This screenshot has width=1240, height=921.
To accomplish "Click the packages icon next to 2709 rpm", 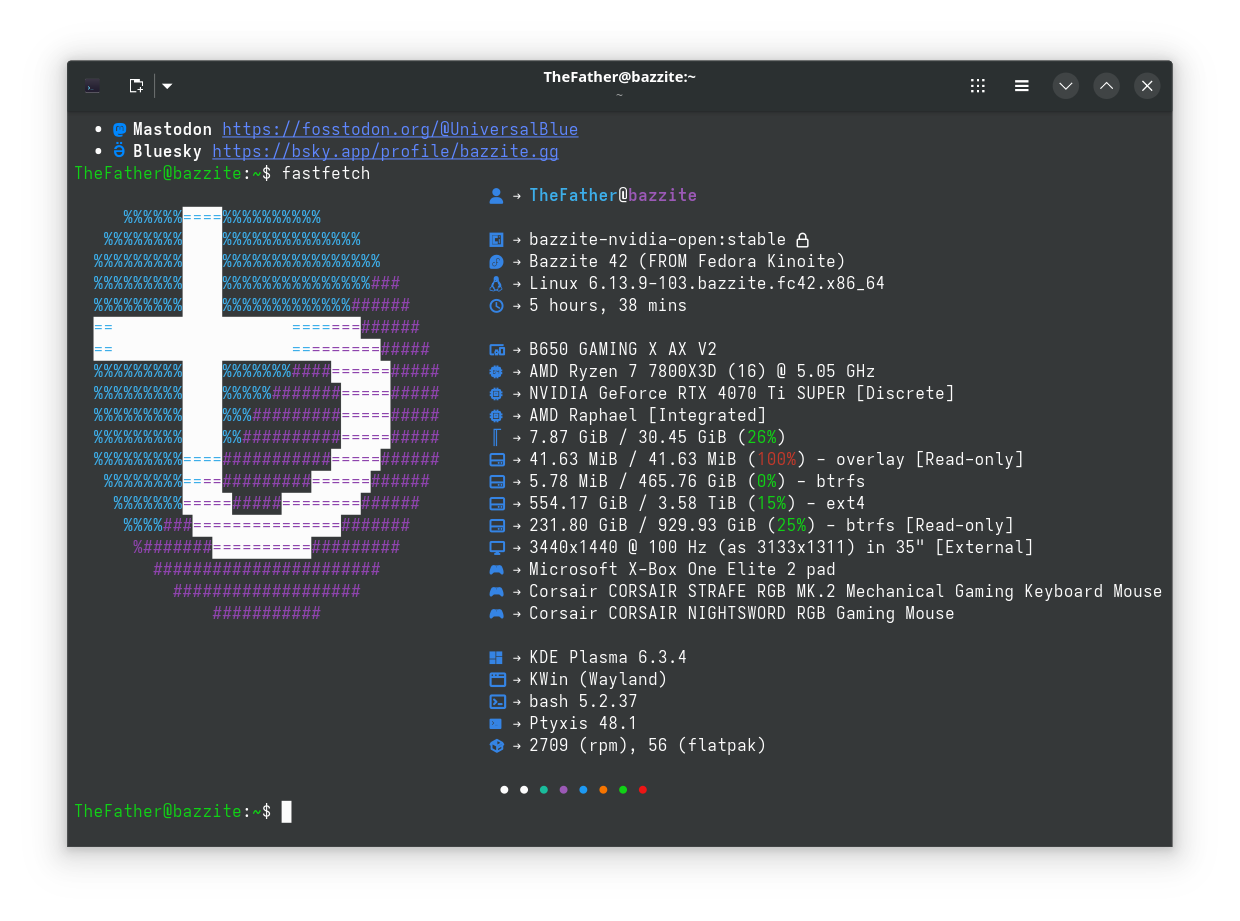I will coord(496,745).
